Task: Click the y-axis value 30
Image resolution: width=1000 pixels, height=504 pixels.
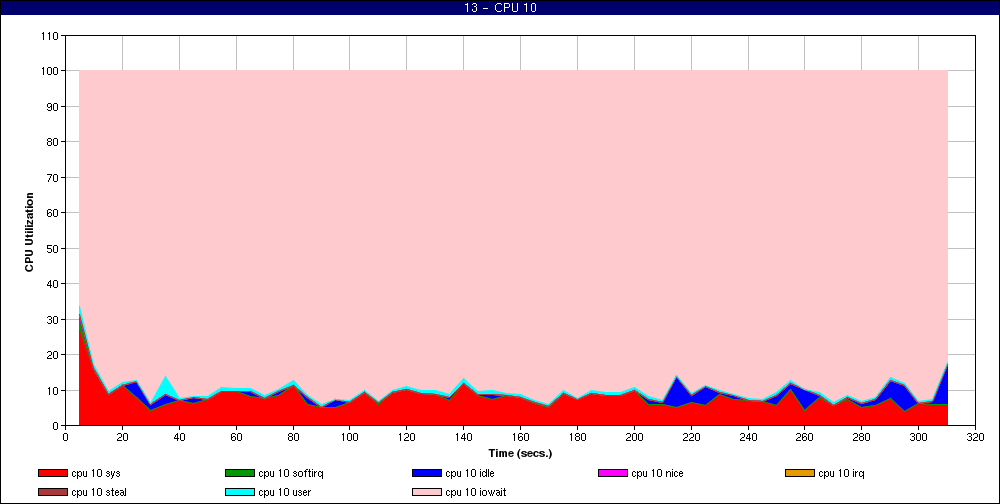Action: (x=54, y=320)
